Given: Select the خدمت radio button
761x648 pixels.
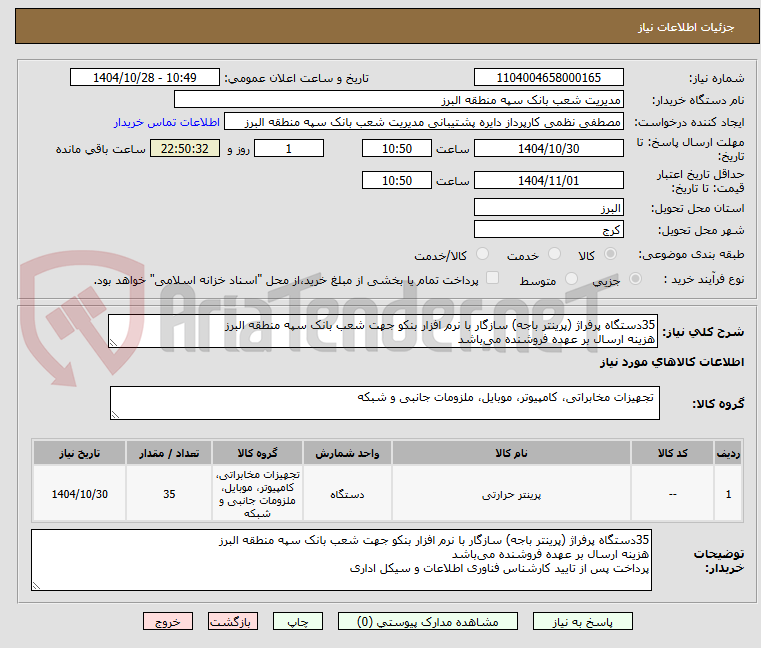Looking at the screenshot, I should click(554, 254).
